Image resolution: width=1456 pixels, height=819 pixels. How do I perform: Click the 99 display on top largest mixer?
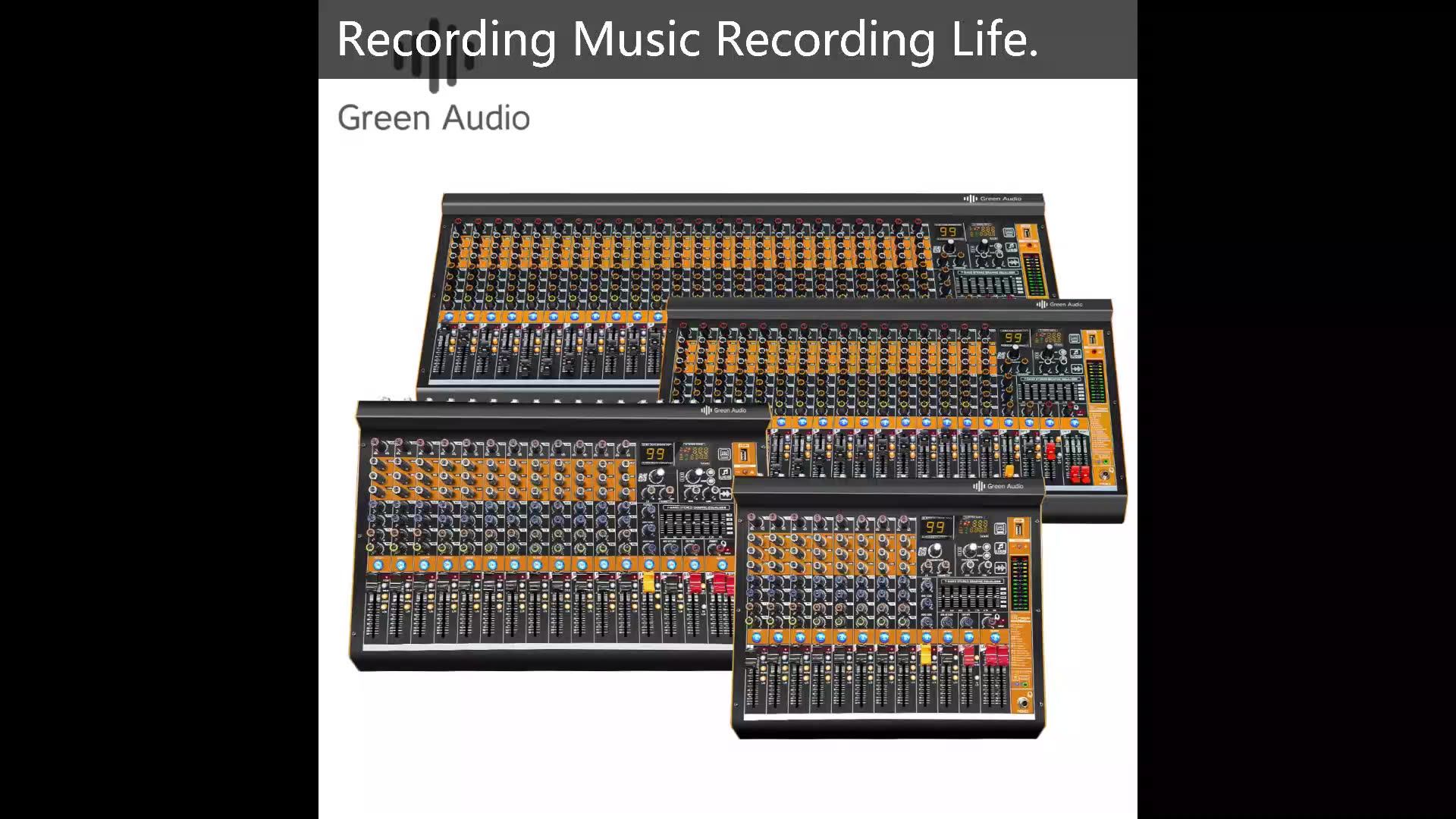pyautogui.click(x=949, y=231)
